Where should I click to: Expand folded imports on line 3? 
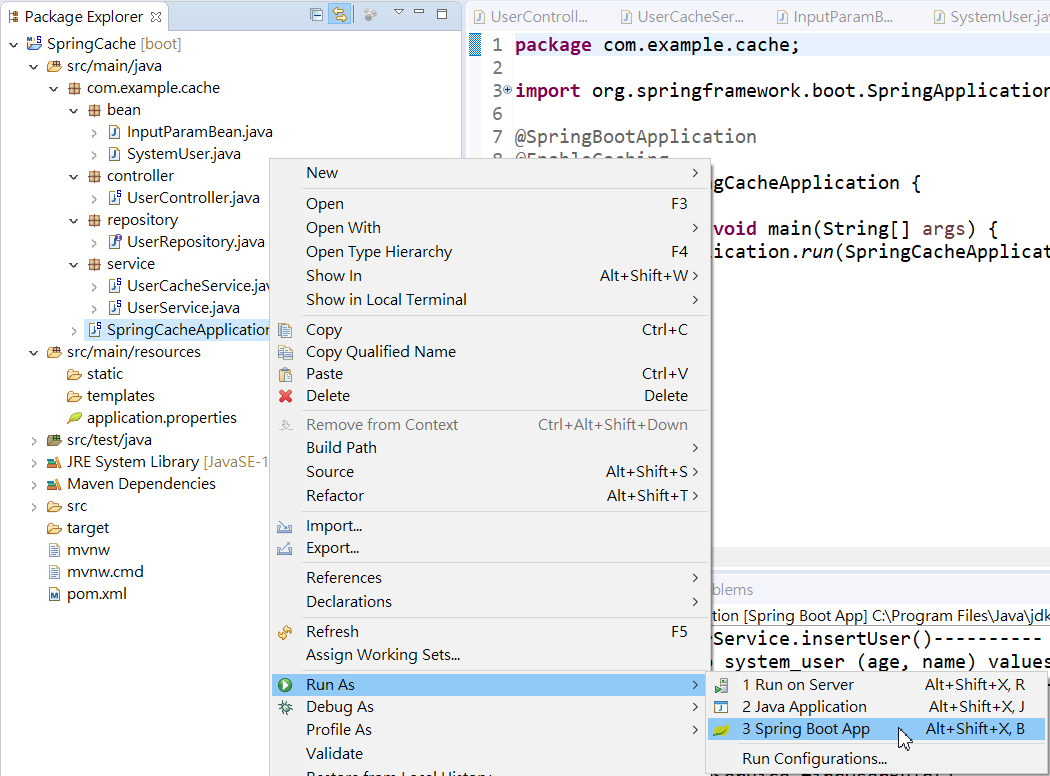(x=508, y=90)
